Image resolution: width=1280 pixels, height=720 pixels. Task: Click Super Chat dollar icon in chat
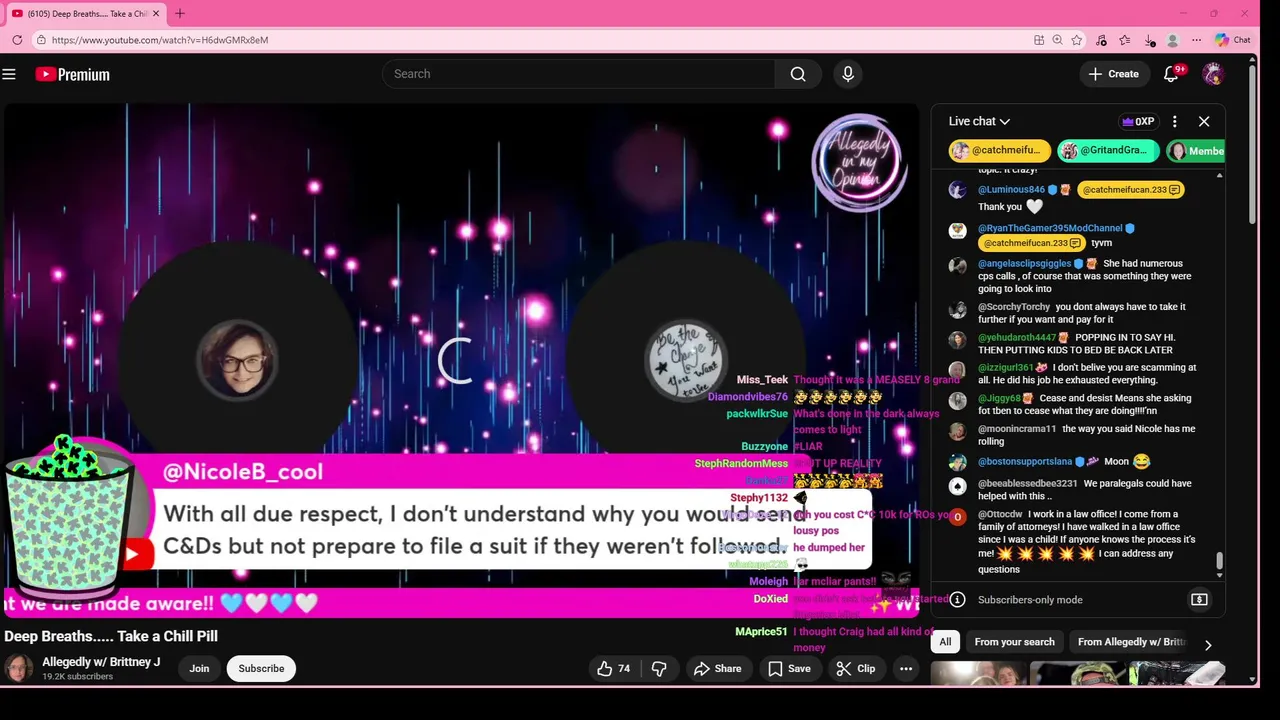(x=1199, y=600)
